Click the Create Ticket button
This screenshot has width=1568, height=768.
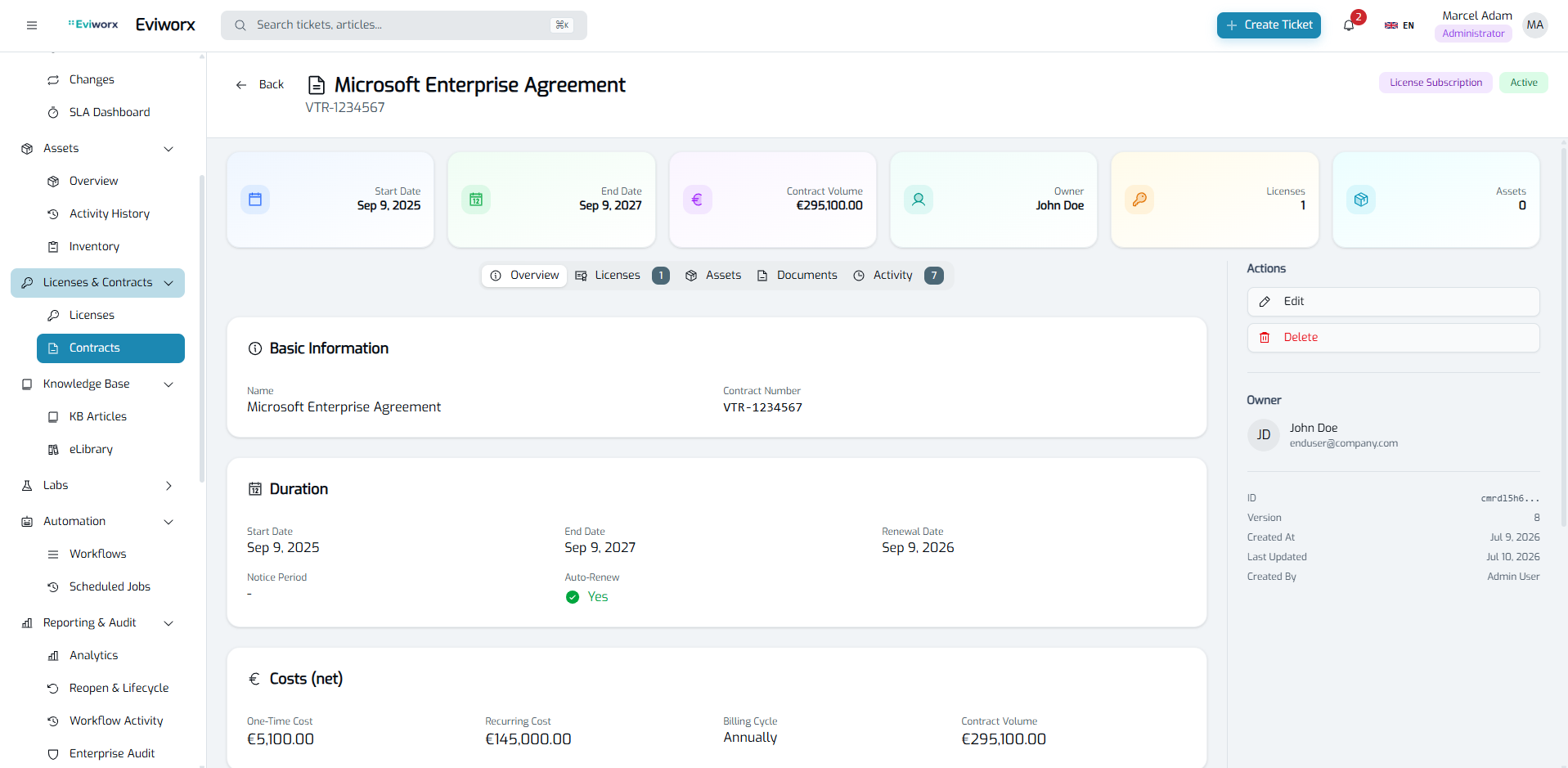click(x=1269, y=25)
